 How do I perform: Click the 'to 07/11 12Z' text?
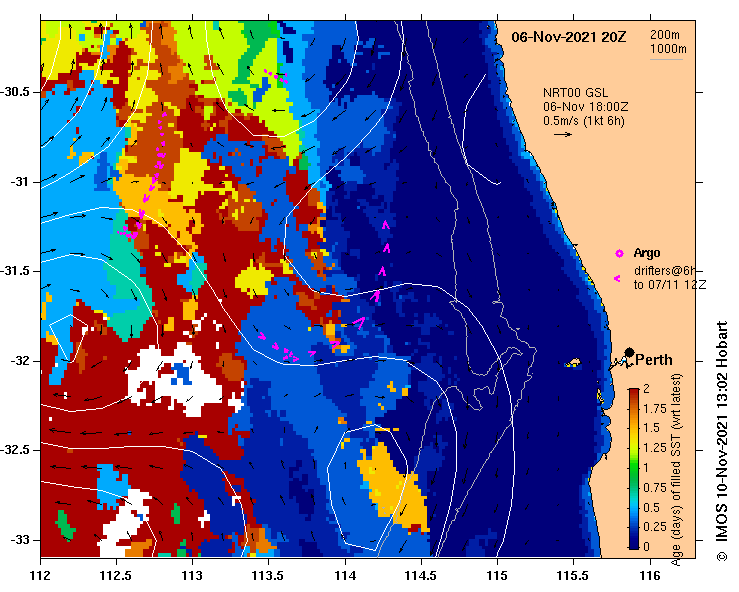click(670, 285)
